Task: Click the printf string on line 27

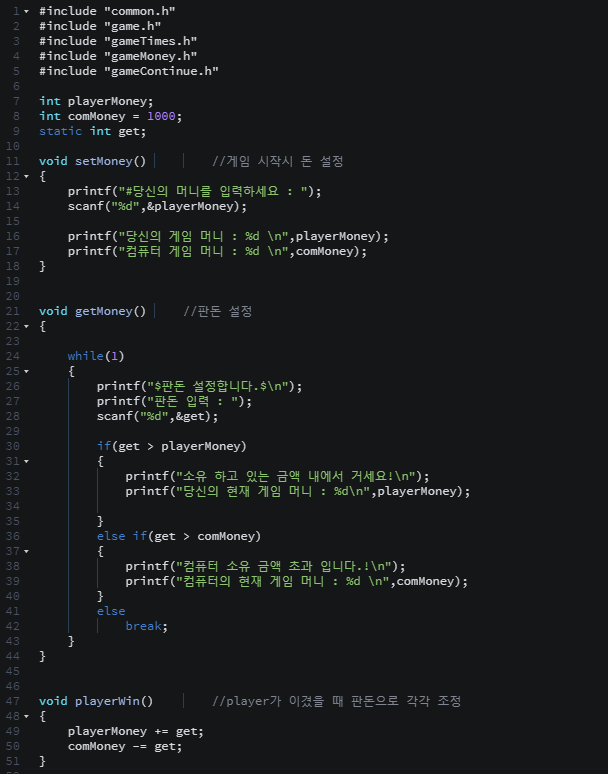Action: click(x=192, y=401)
